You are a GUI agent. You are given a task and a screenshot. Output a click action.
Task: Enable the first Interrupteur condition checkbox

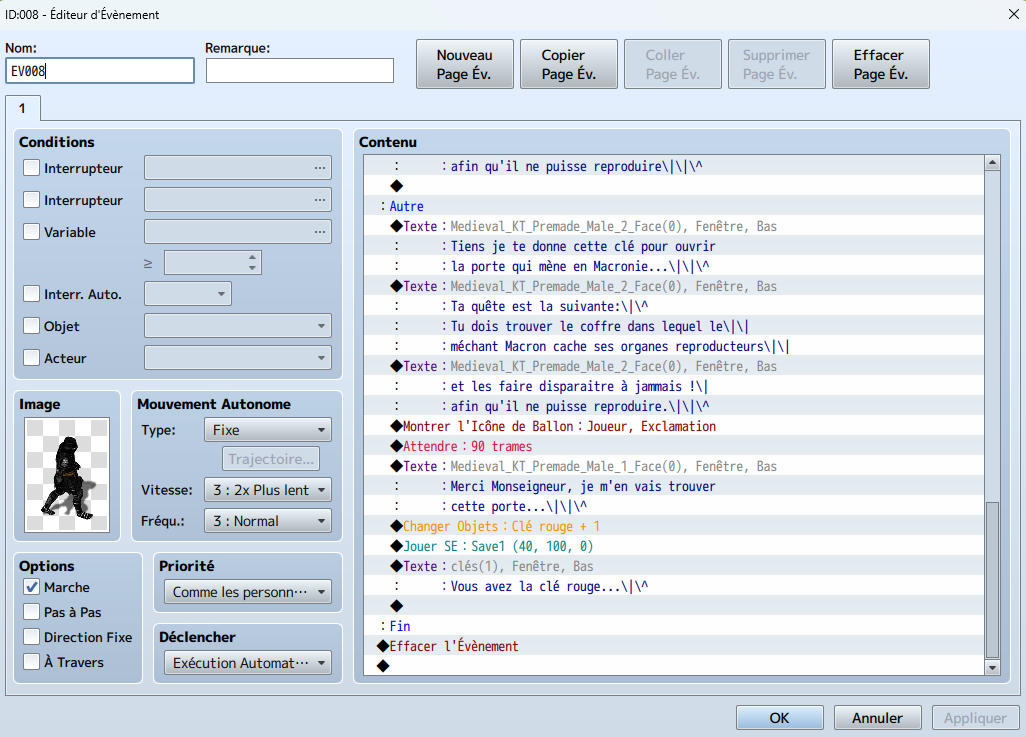point(32,168)
